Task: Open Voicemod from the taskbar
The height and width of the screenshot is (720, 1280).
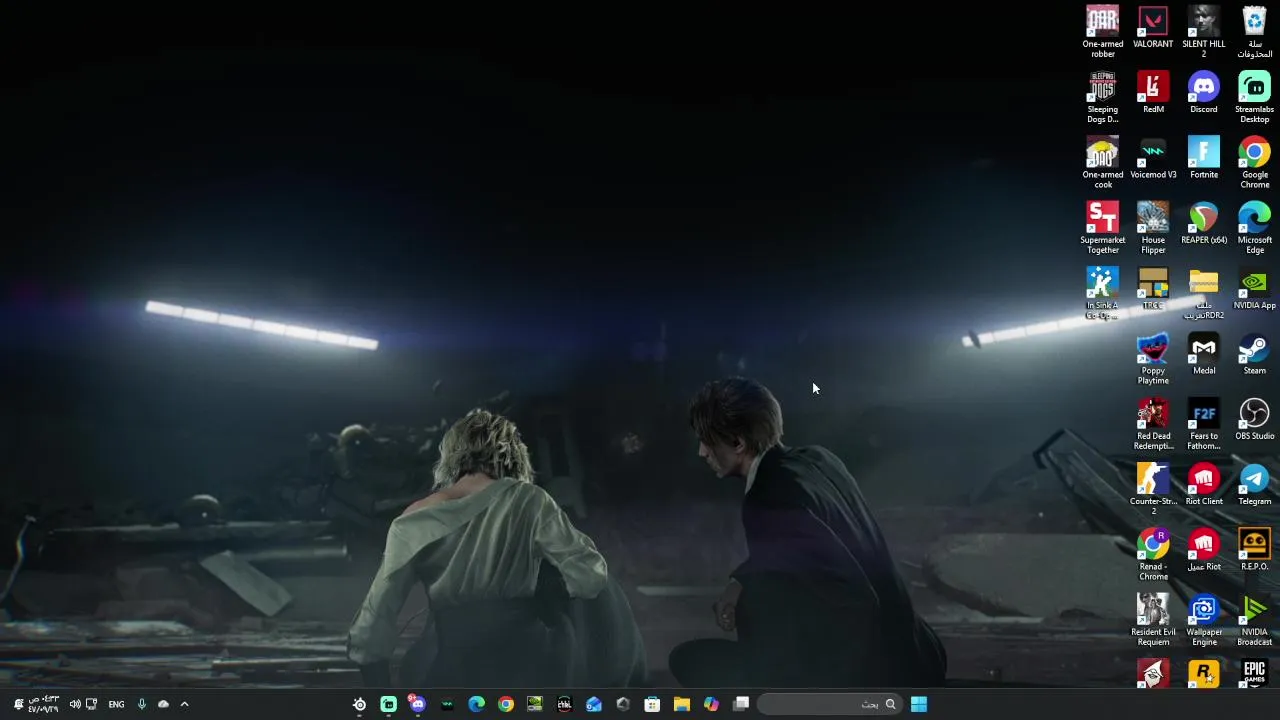Action: [447, 704]
